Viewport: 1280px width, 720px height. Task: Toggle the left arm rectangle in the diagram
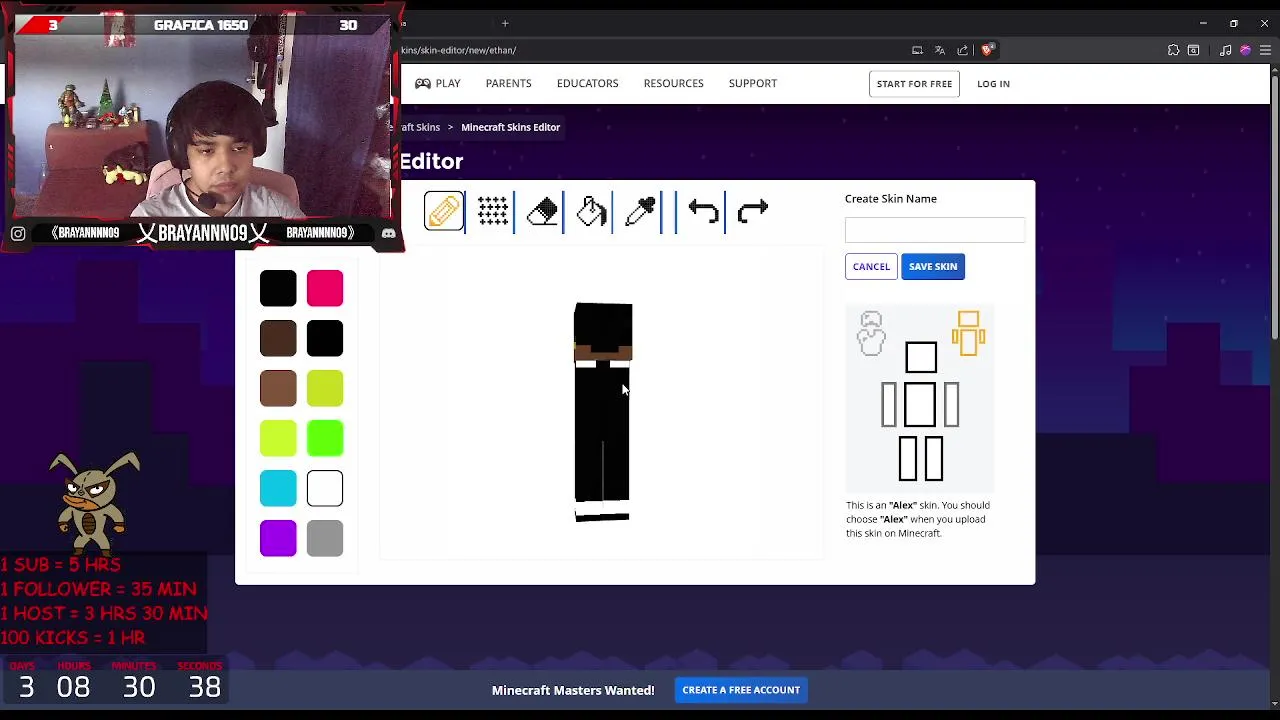889,405
